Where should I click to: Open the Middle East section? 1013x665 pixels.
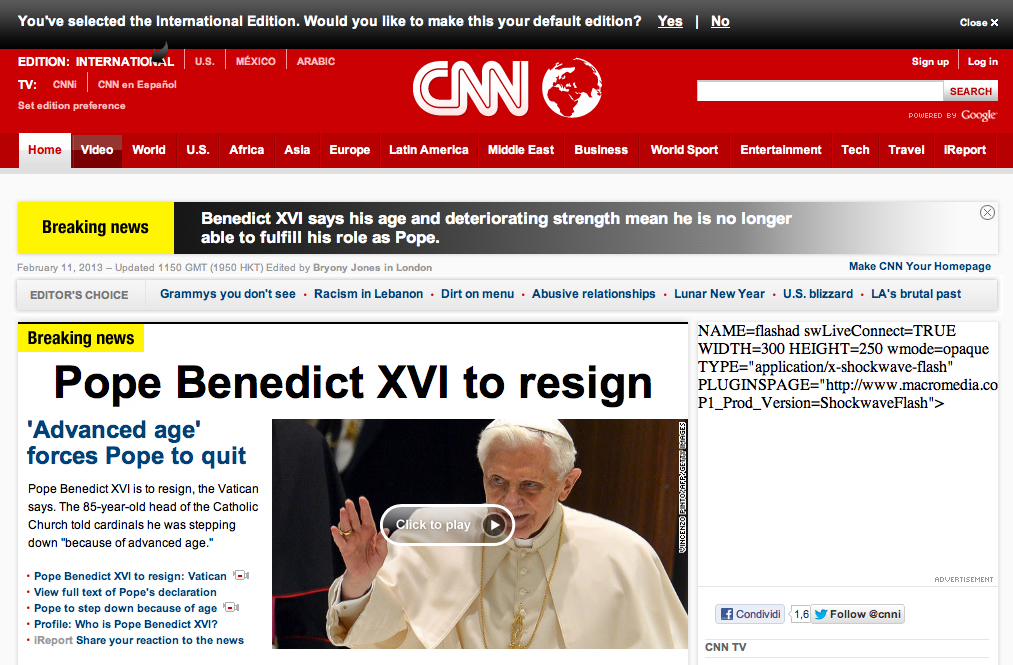click(x=521, y=150)
